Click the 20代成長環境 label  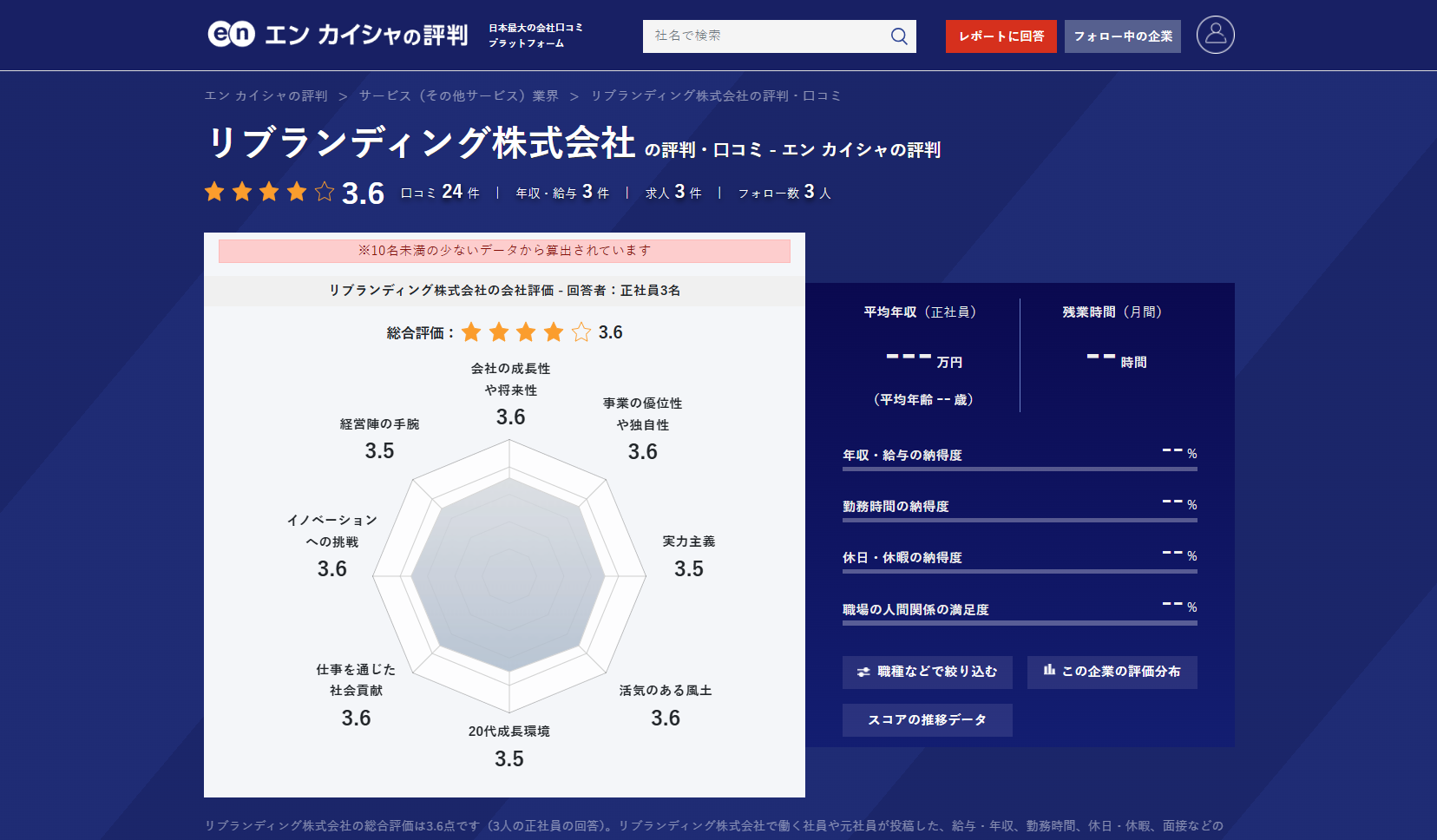click(509, 732)
